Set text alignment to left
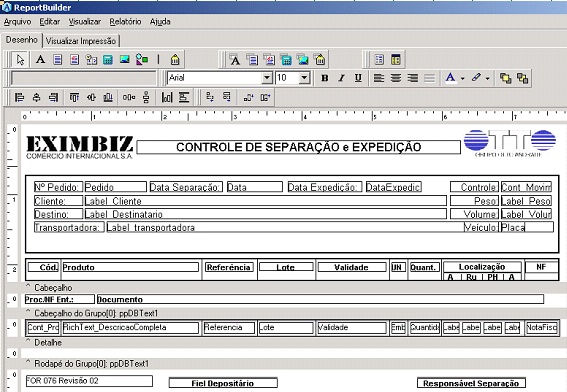 pos(379,78)
